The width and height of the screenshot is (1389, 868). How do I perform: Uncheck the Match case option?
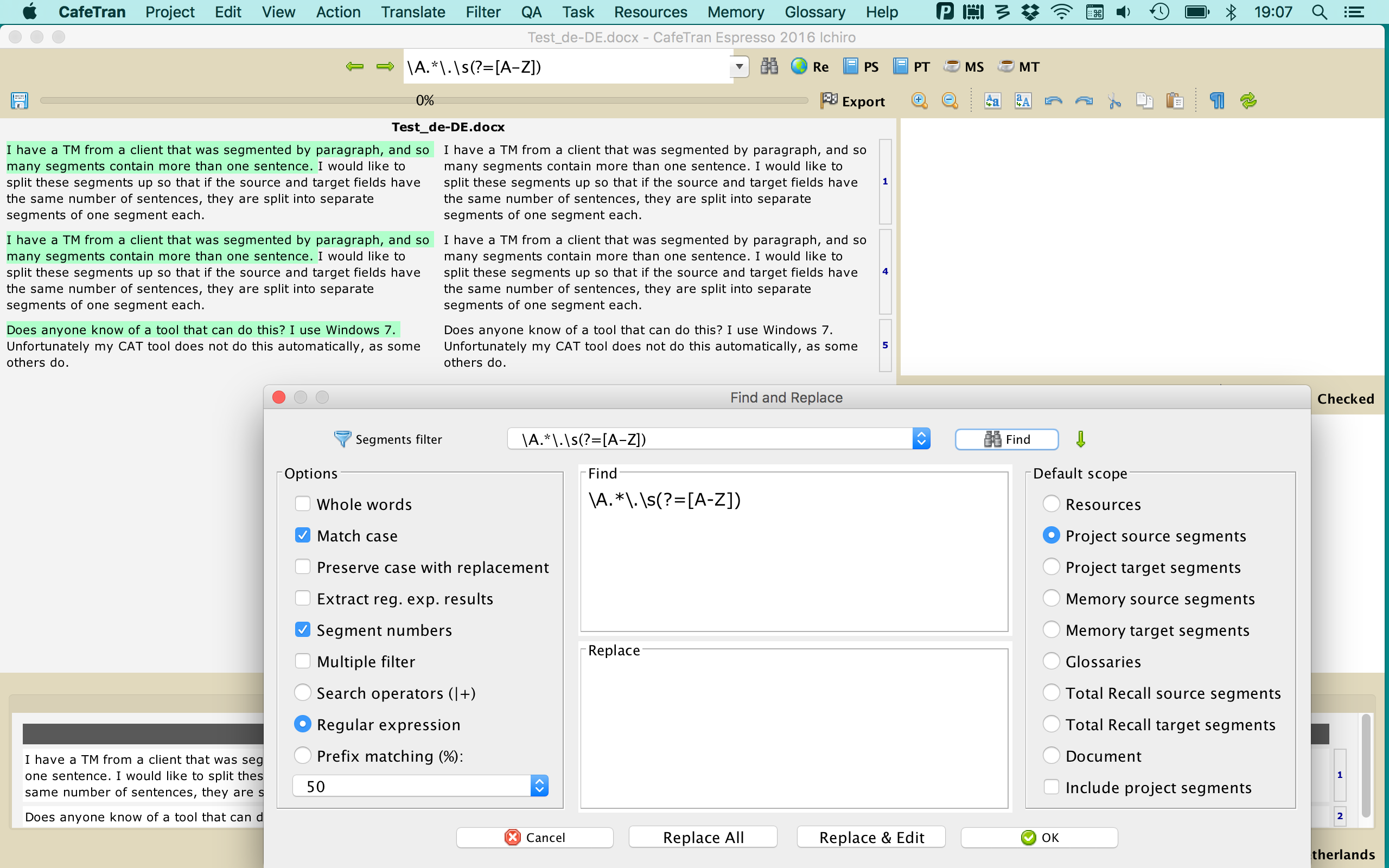(302, 535)
